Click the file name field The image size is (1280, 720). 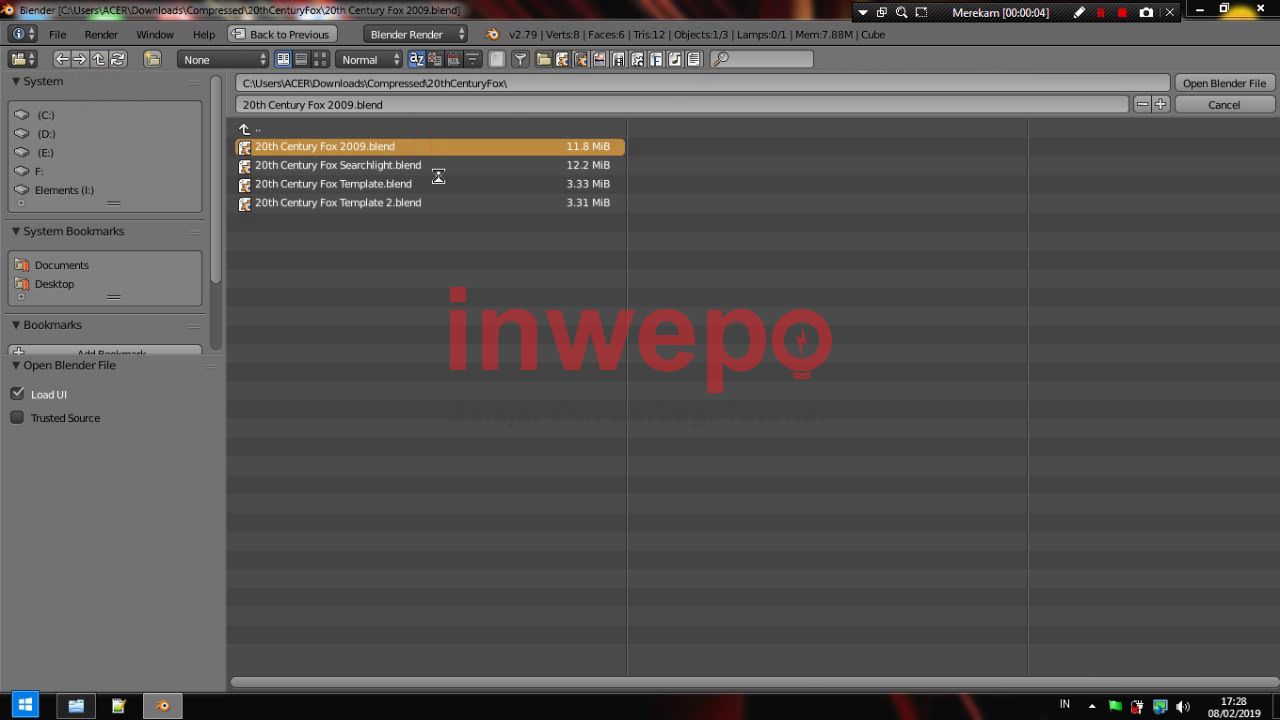[x=683, y=104]
